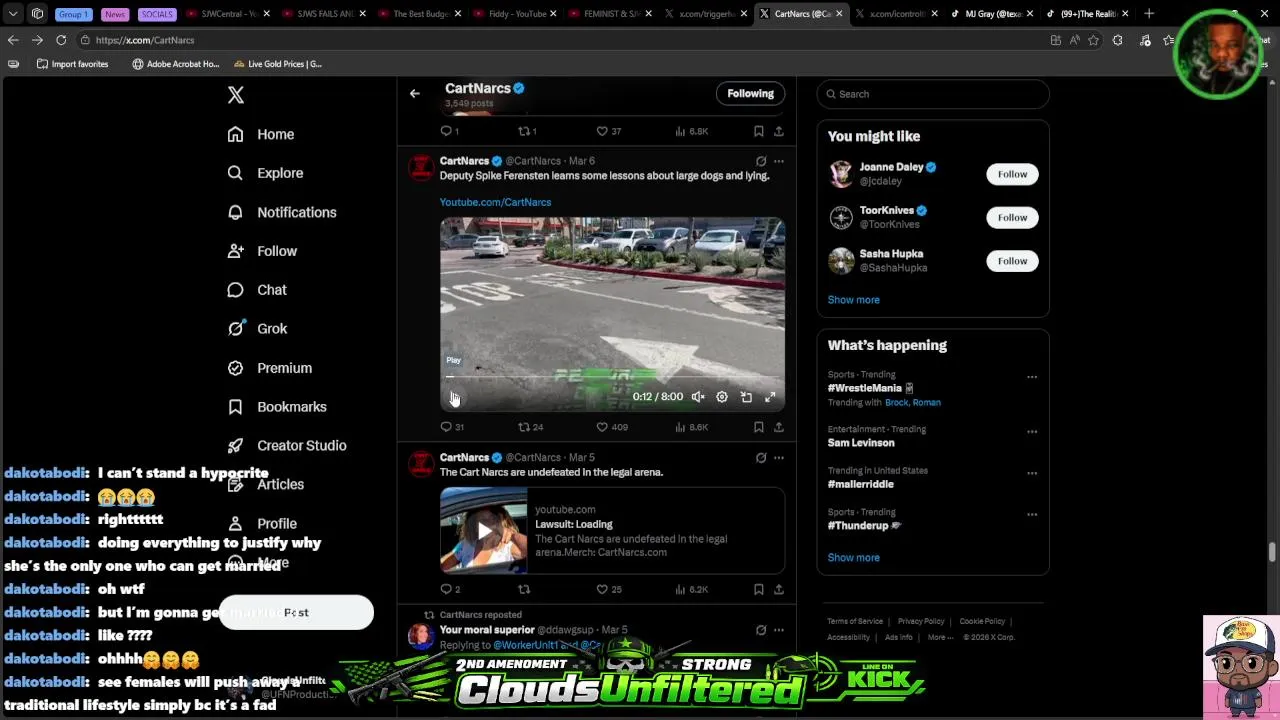Click the video progress bar
The width and height of the screenshot is (1280, 720).
[x=612, y=377]
